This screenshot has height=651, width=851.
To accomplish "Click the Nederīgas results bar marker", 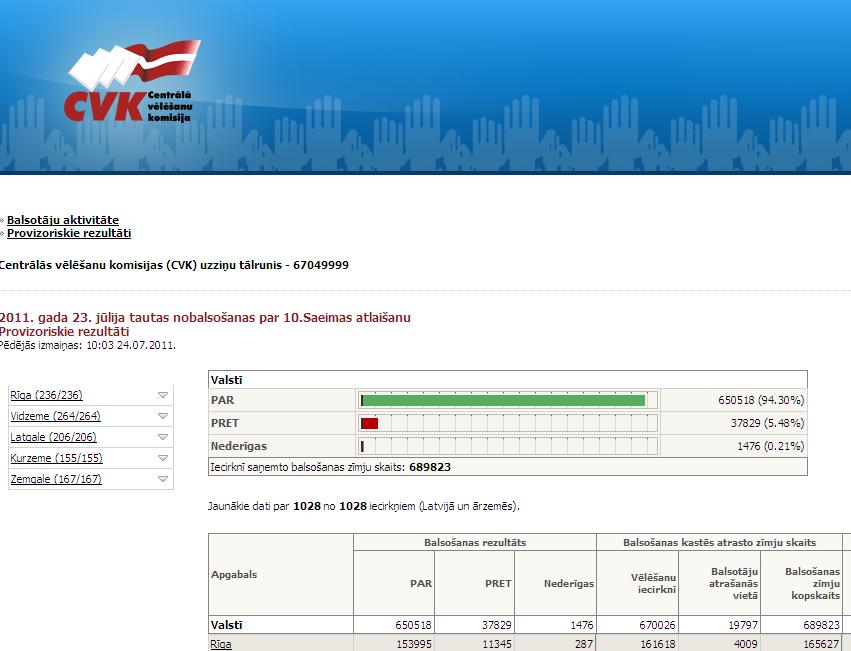I will tap(362, 446).
